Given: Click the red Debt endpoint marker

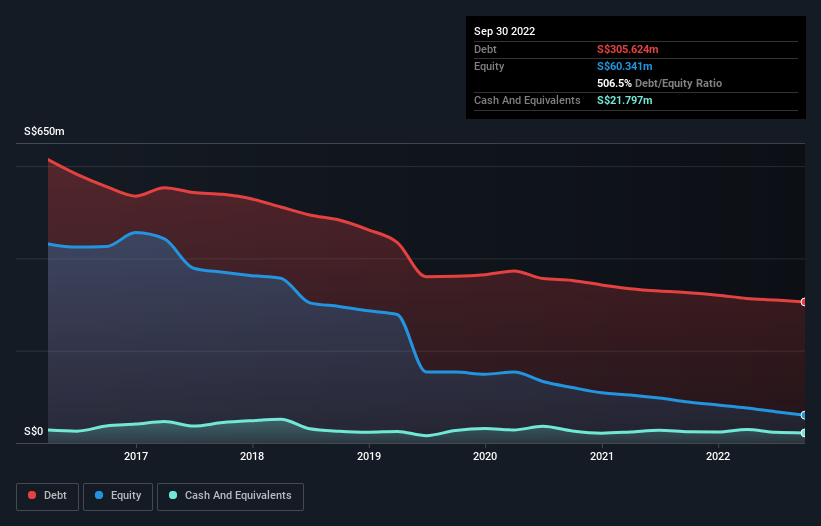Looking at the screenshot, I should (804, 302).
